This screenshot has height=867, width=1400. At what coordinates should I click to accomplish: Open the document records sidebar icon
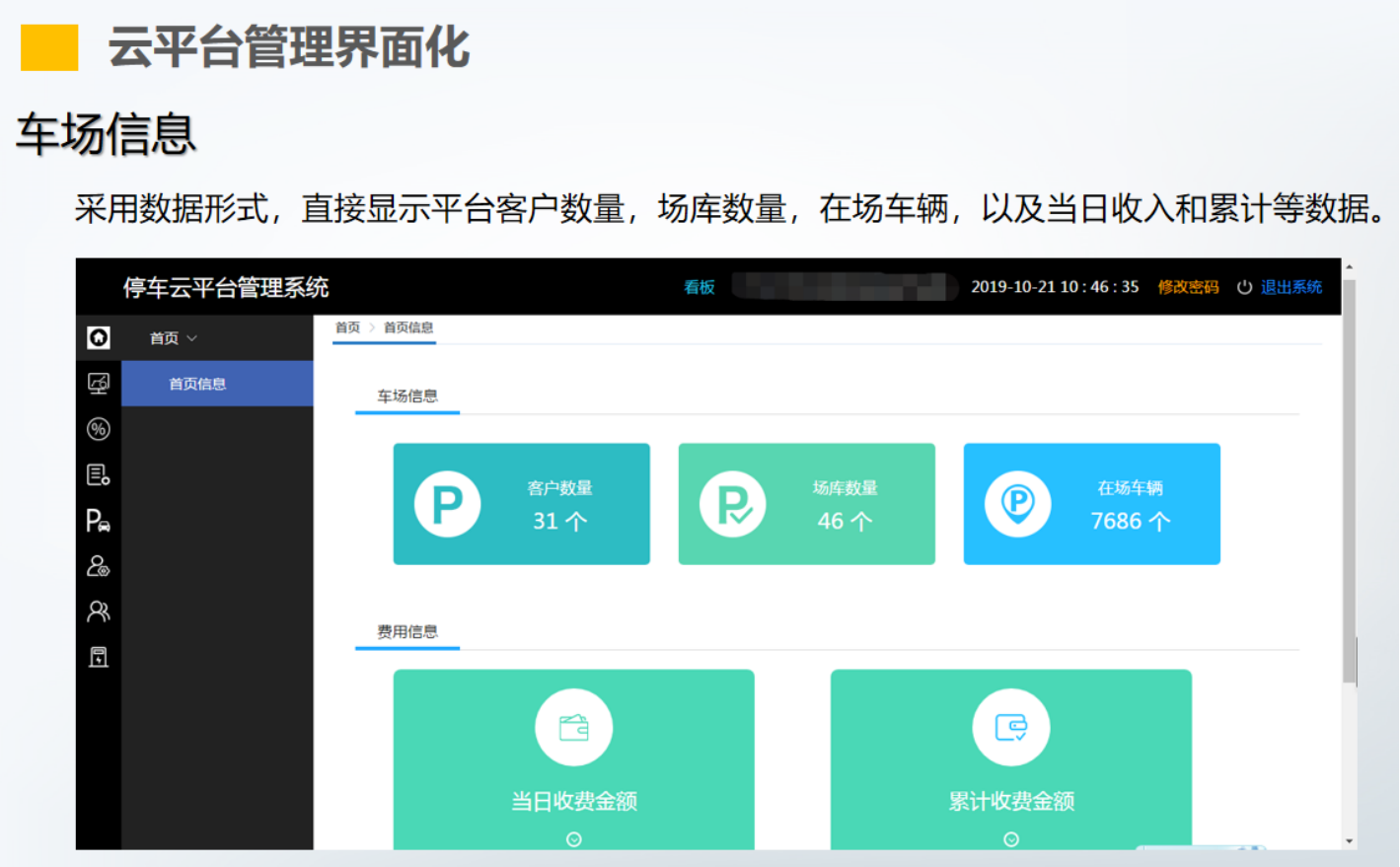(99, 474)
